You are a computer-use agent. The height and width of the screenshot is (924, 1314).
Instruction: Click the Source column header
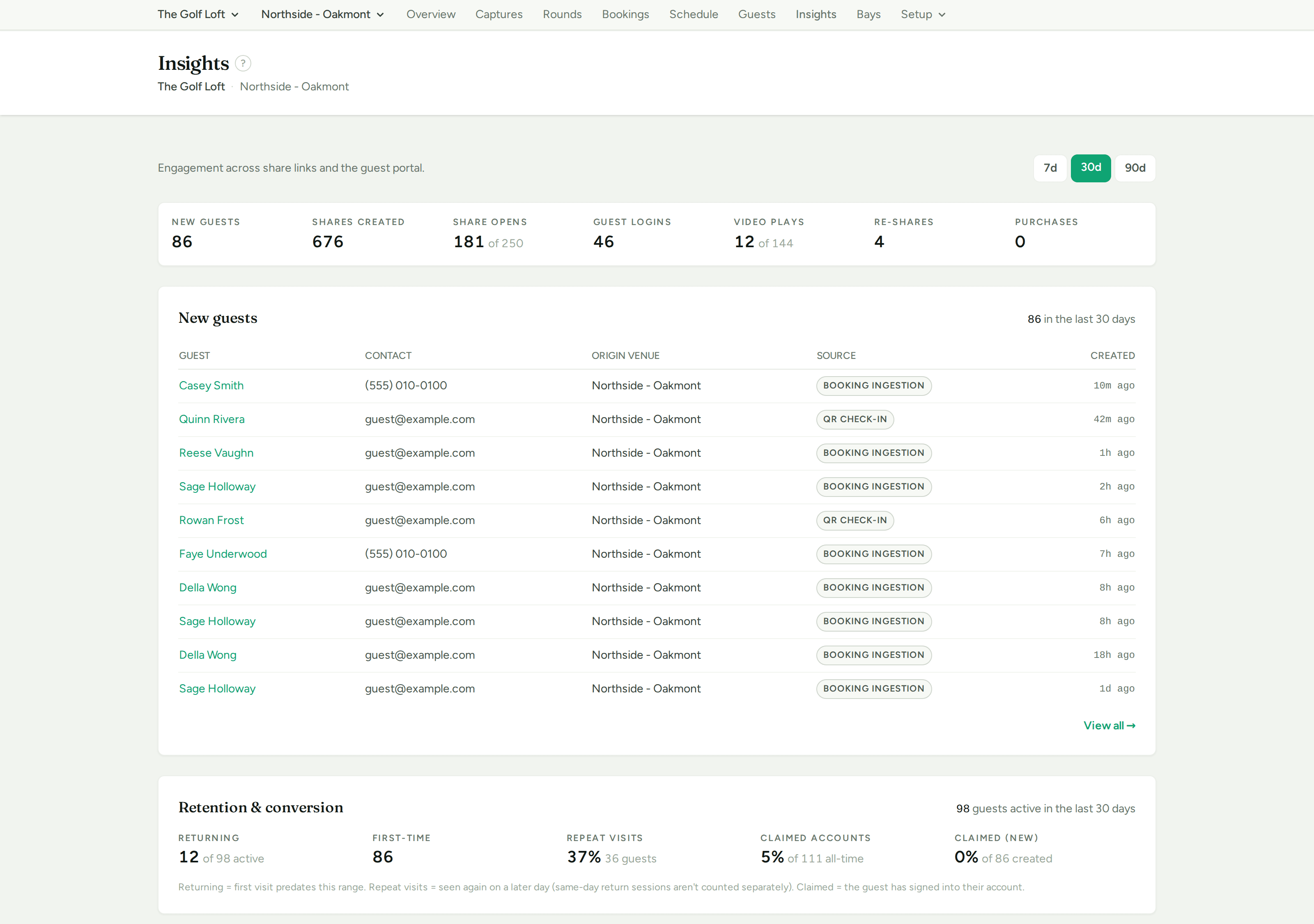tap(836, 356)
